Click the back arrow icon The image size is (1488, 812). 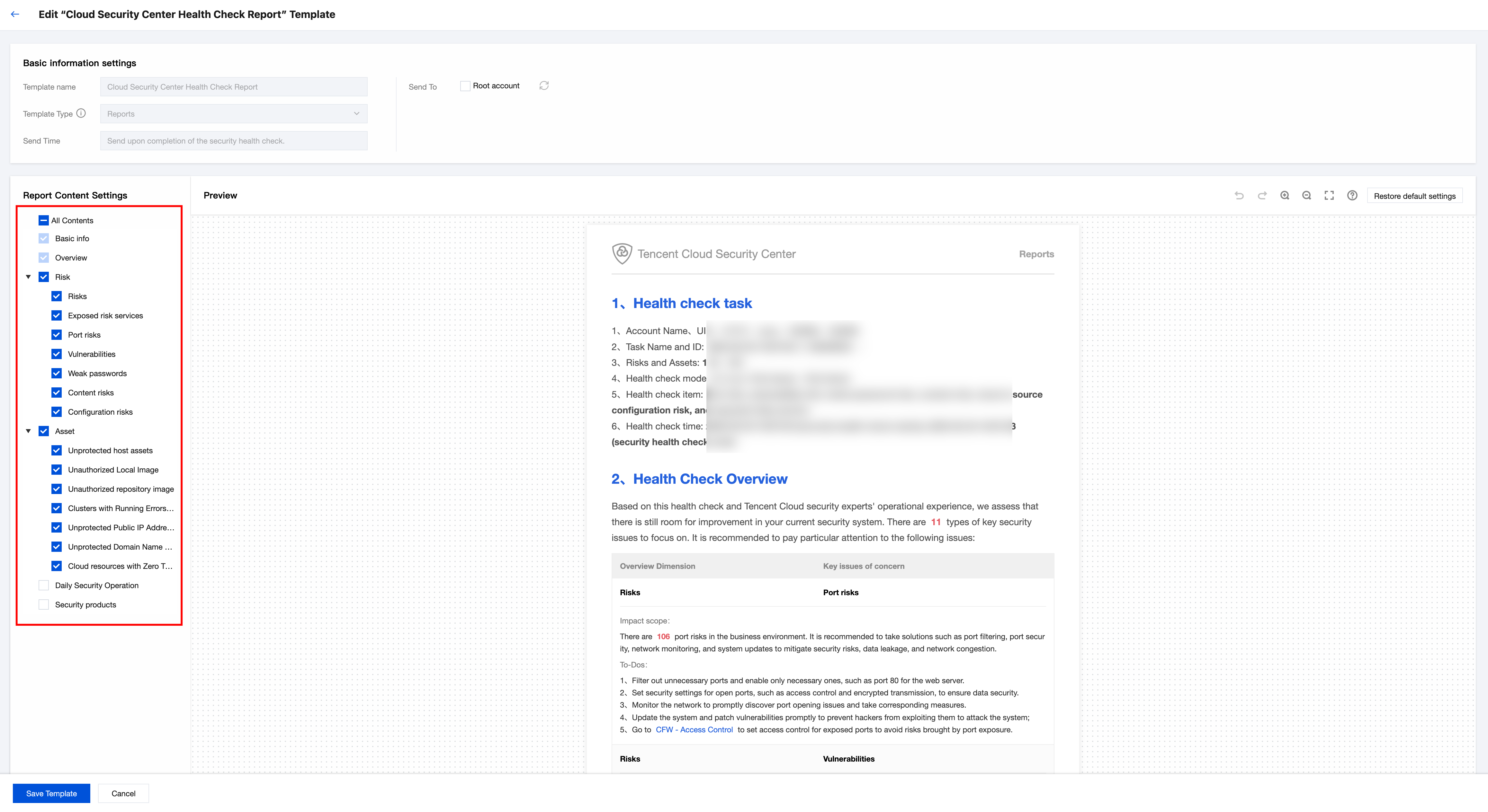(x=15, y=14)
